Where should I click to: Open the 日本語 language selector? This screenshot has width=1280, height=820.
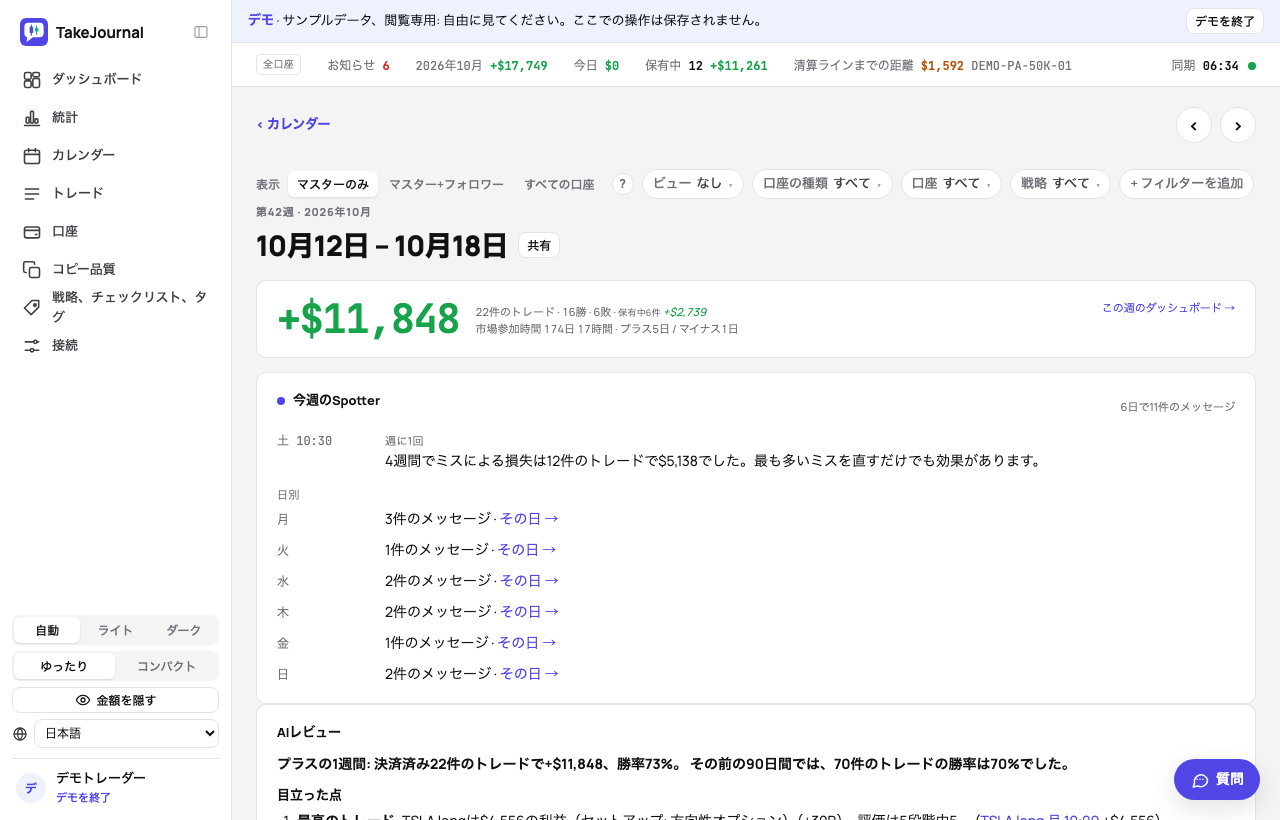126,734
